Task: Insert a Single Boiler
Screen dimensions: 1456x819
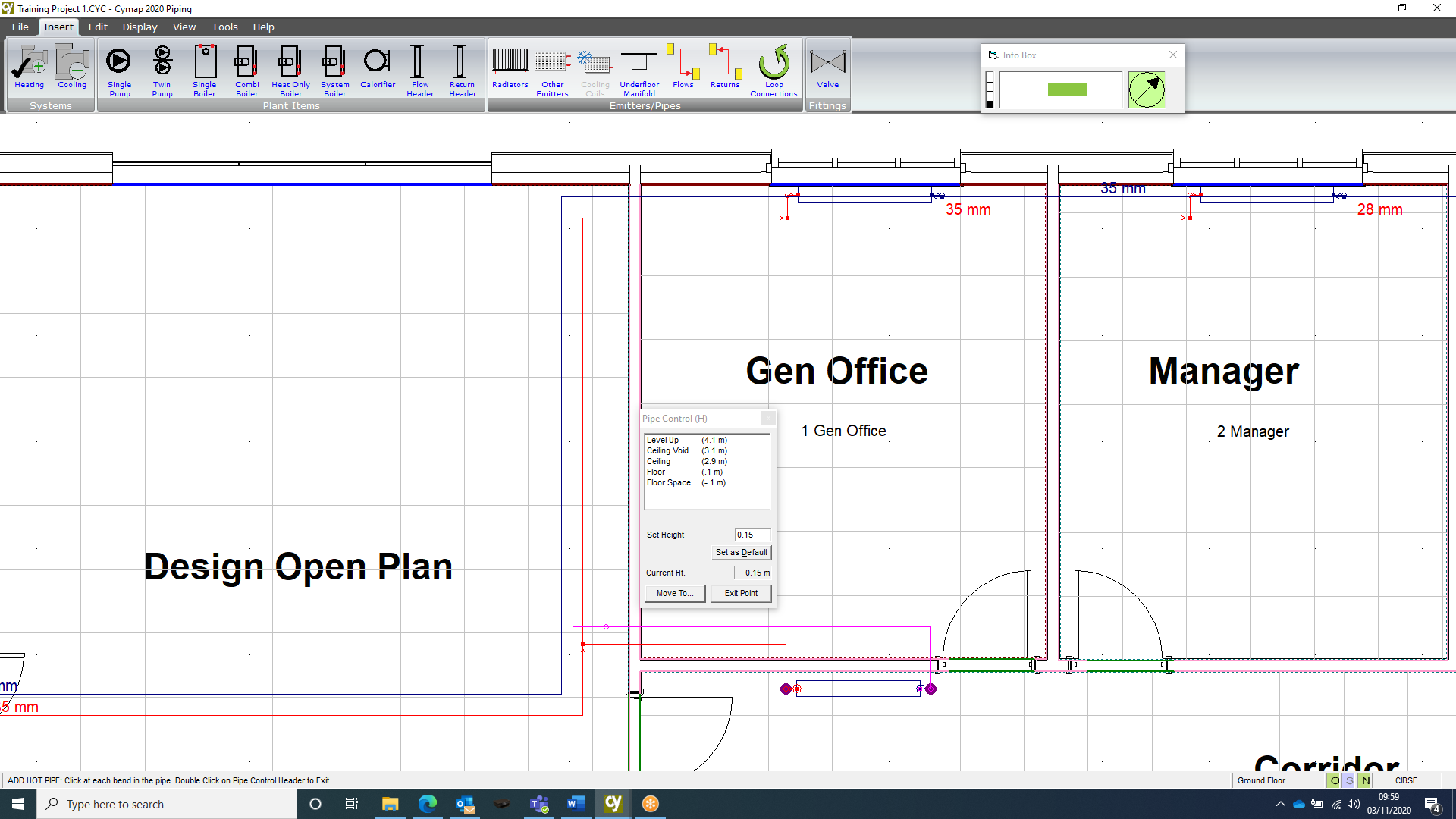Action: 205,71
